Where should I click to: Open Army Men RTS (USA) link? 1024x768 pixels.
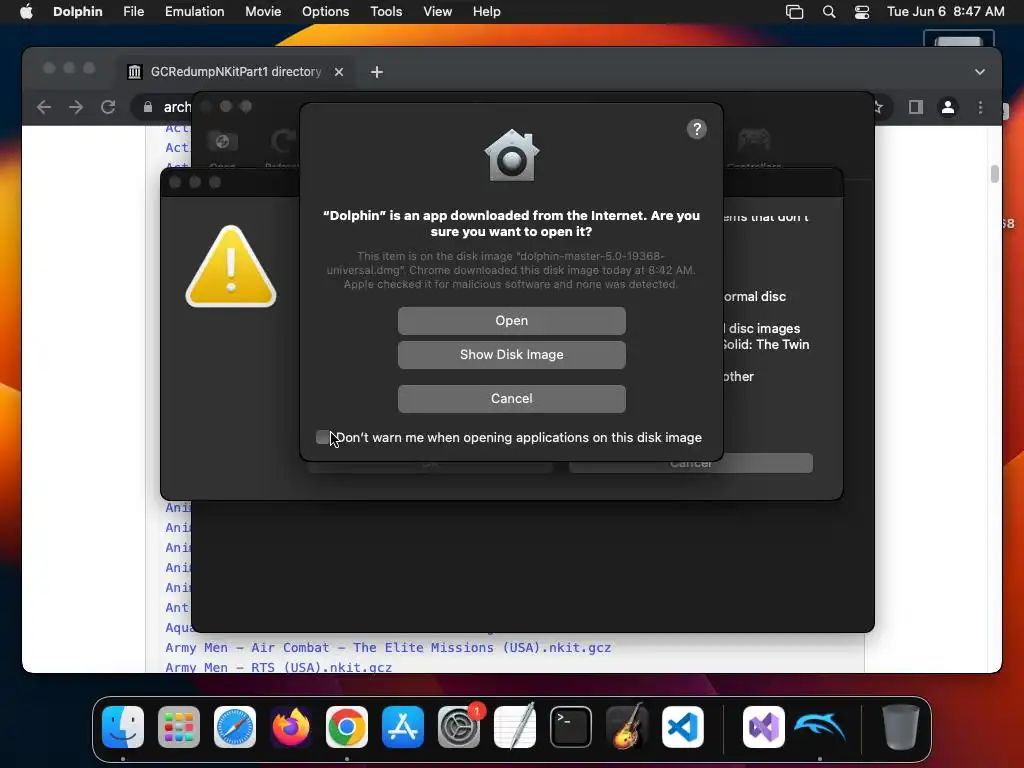click(278, 667)
